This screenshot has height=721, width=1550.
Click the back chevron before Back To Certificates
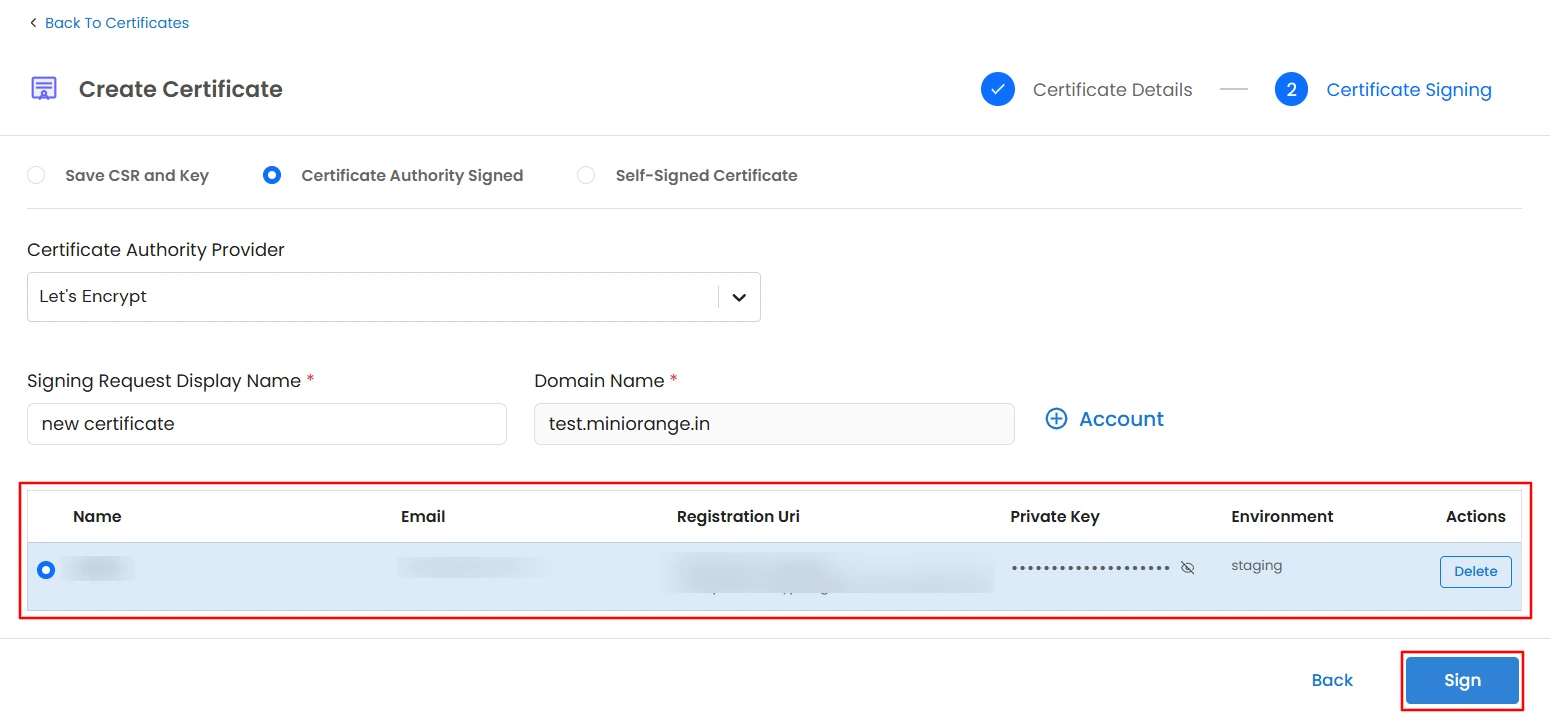click(31, 22)
